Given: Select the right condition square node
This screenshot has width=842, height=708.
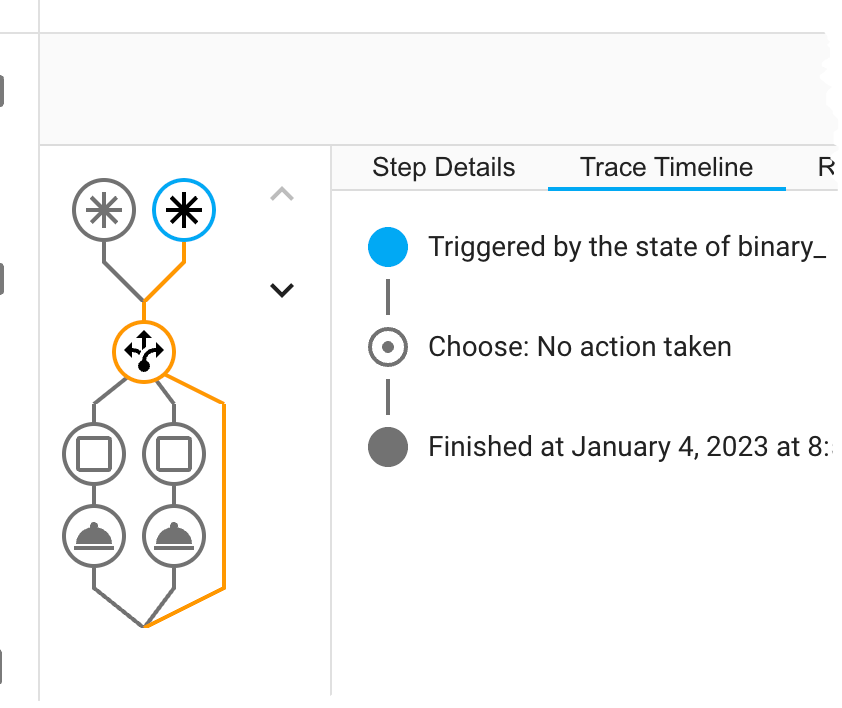Looking at the screenshot, I should tap(174, 453).
